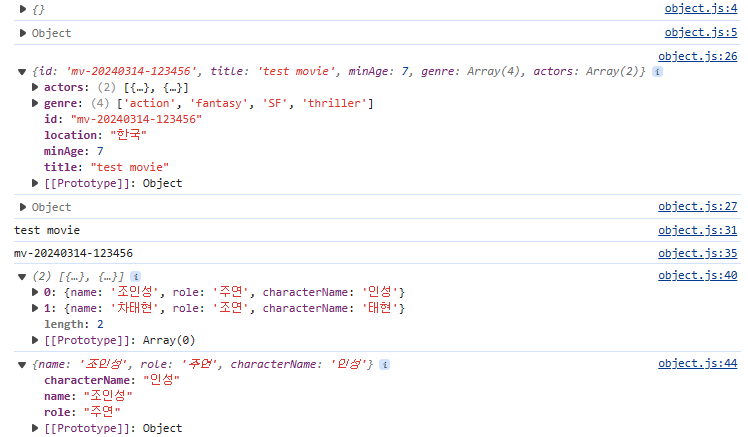
Task: Expand [[Prototype]]: Object under title property
Action: [x=35, y=183]
